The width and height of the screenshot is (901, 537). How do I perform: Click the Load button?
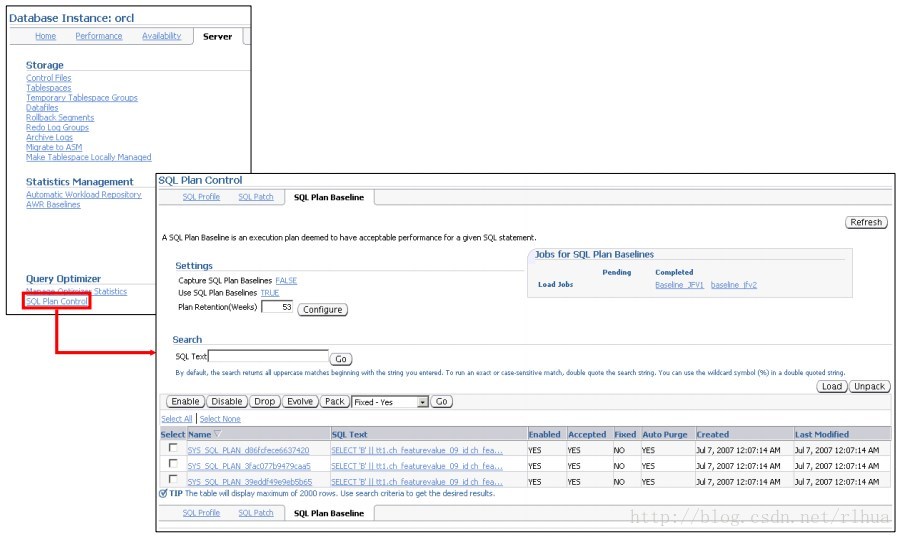(831, 387)
